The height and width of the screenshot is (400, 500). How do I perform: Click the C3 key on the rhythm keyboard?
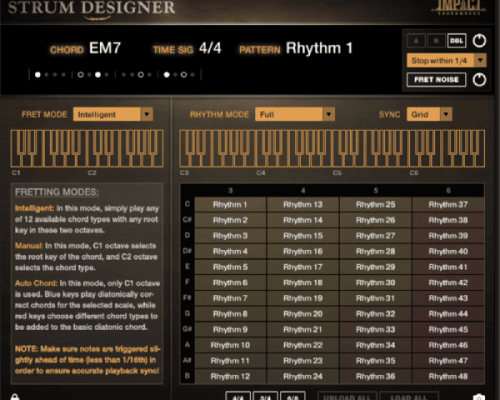coord(183,160)
